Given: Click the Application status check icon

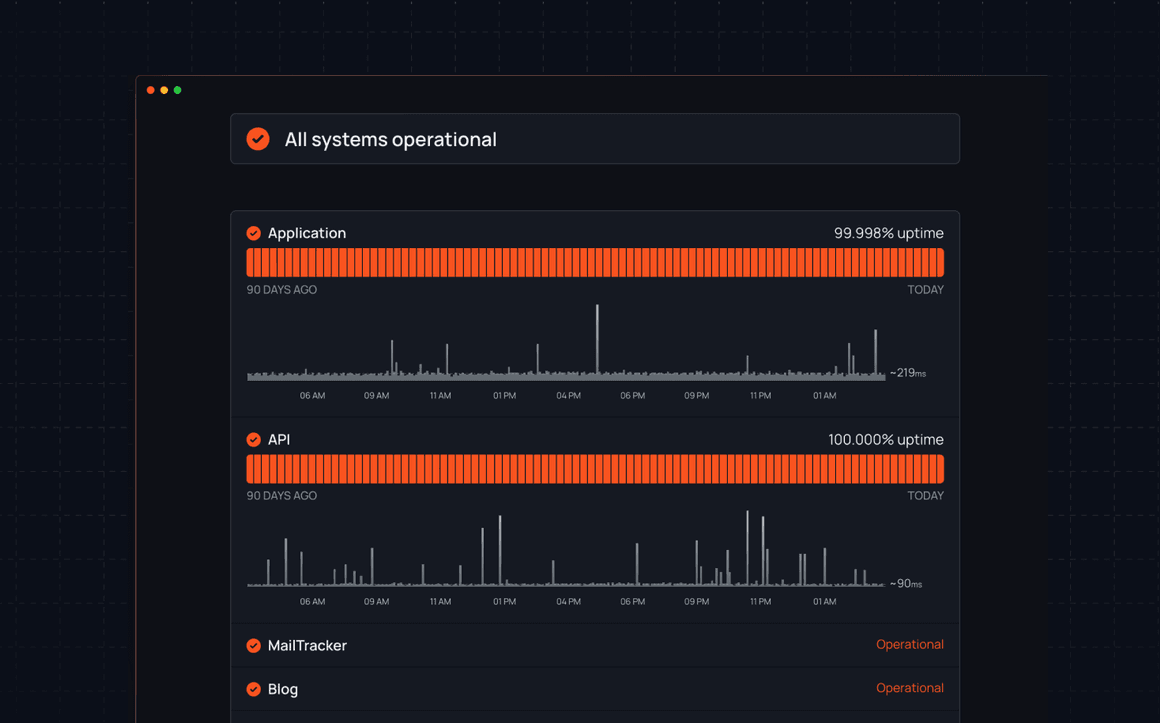Looking at the screenshot, I should (x=254, y=233).
